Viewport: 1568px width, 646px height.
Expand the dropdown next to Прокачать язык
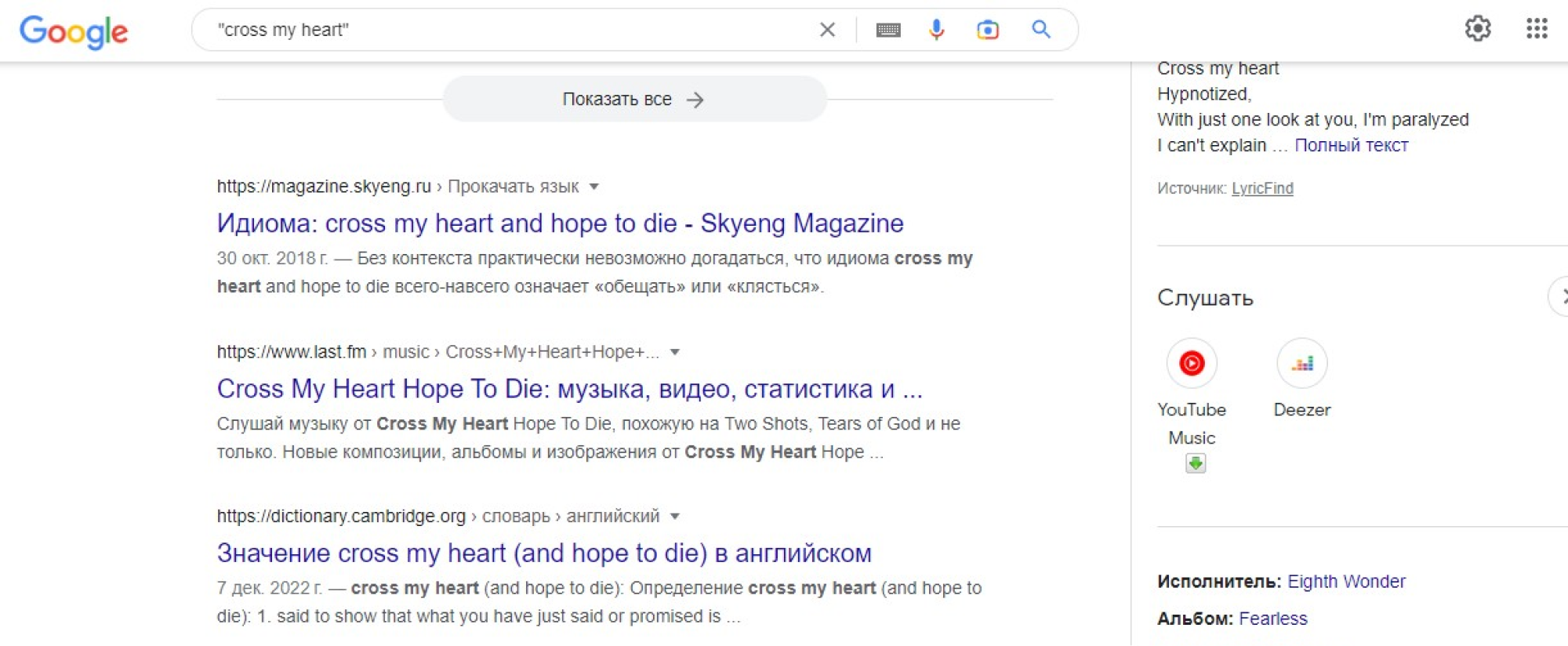click(594, 187)
